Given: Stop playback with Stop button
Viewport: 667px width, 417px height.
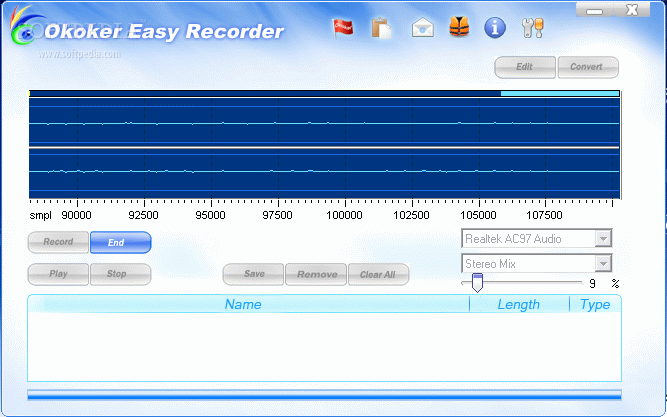Looking at the screenshot, I should click(121, 274).
